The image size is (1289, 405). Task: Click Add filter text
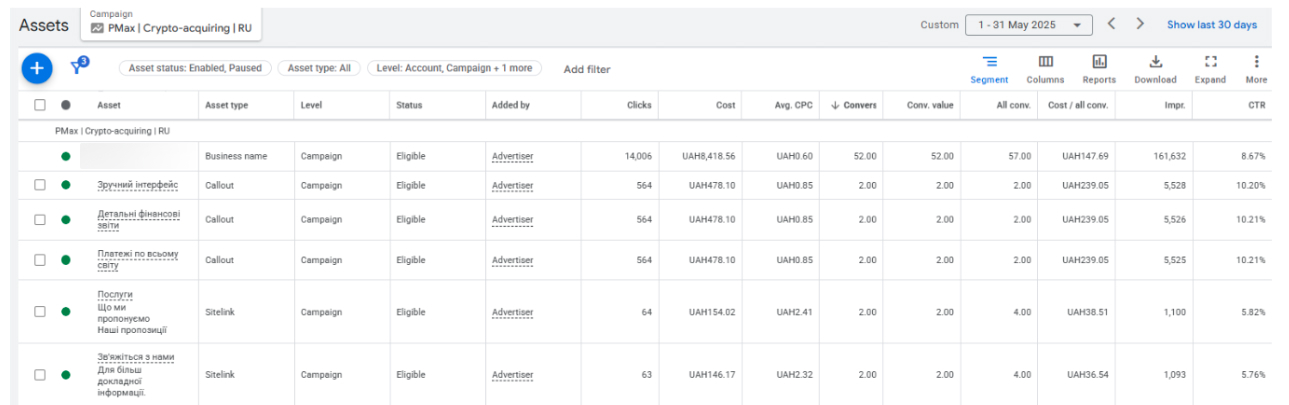586,69
